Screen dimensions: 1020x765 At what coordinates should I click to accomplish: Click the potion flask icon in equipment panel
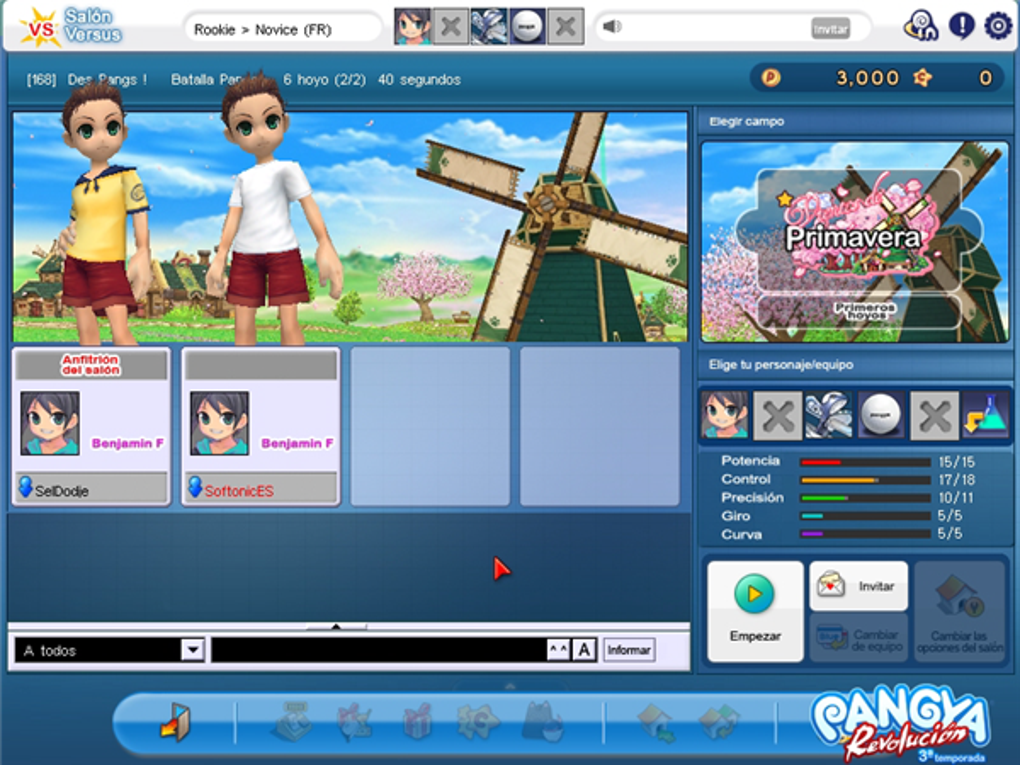[986, 415]
